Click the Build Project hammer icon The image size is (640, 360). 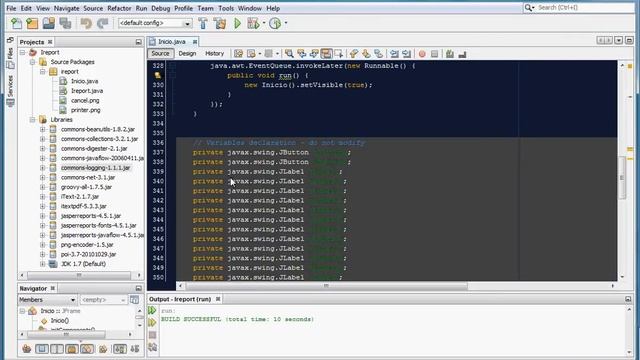[x=203, y=23]
